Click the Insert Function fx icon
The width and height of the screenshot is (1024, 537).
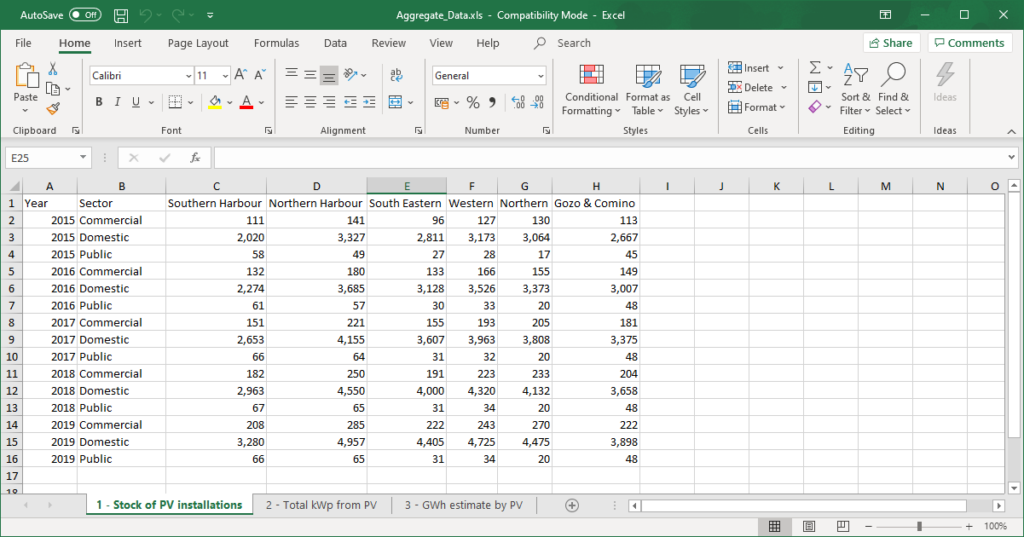pyautogui.click(x=195, y=158)
